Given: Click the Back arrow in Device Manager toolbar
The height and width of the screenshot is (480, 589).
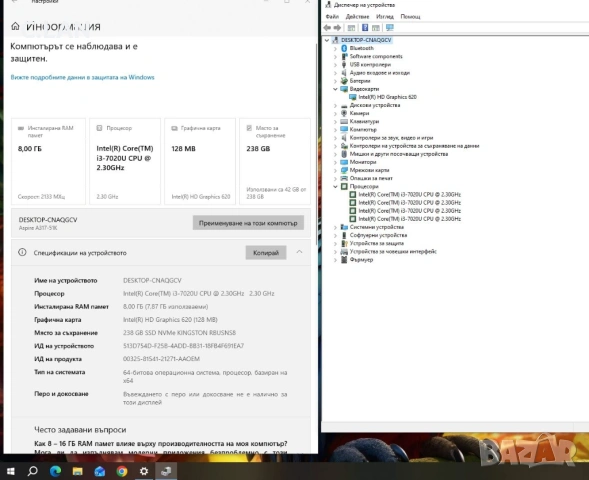Looking at the screenshot, I should click(x=327, y=28).
